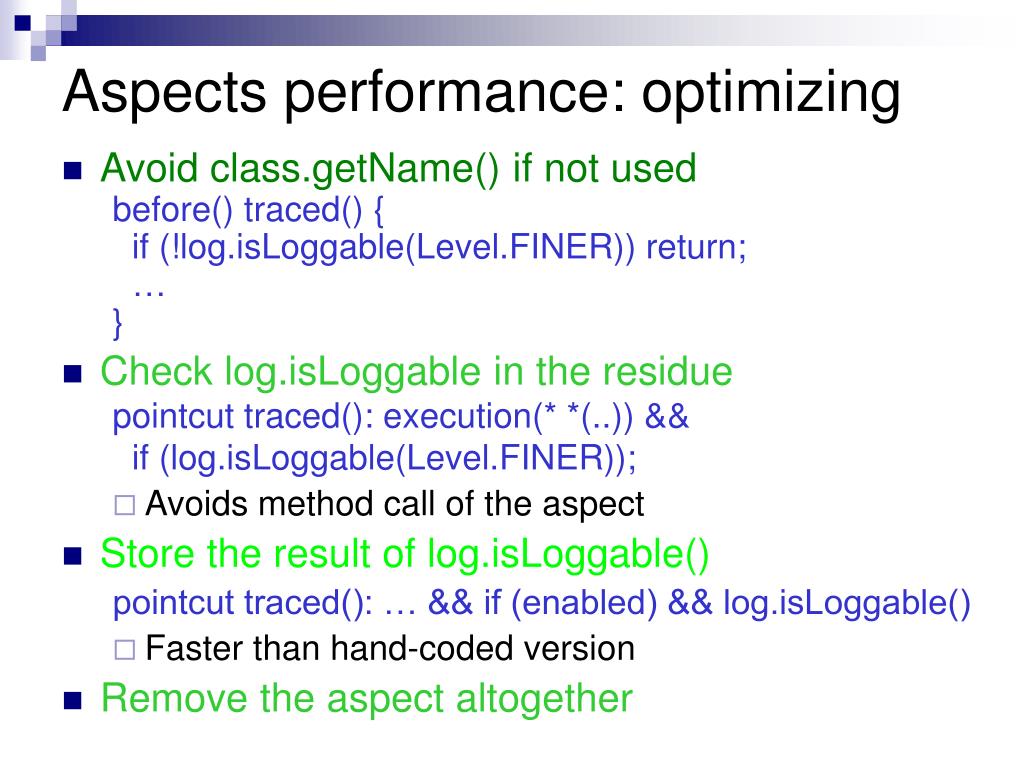
Task: Click the bullet before 'Remove the aspect altogether'
Action: (73, 700)
